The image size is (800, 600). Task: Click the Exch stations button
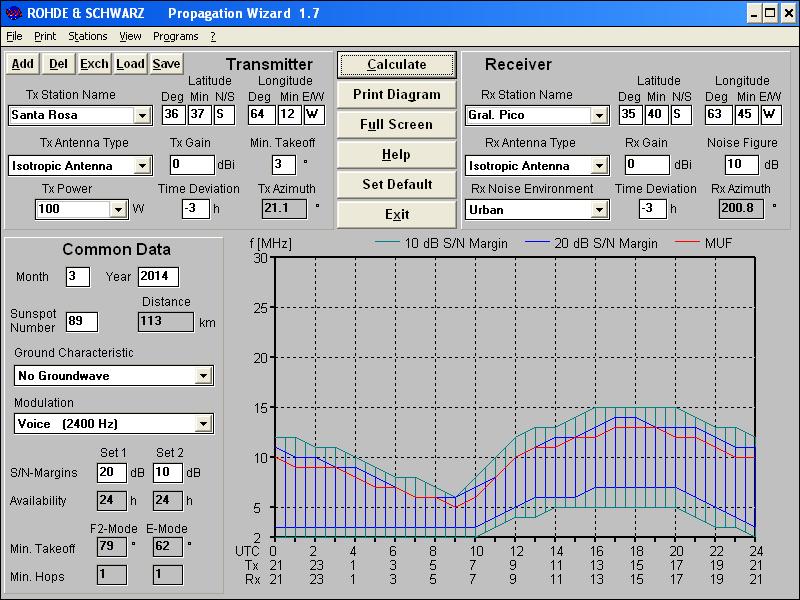click(x=94, y=64)
